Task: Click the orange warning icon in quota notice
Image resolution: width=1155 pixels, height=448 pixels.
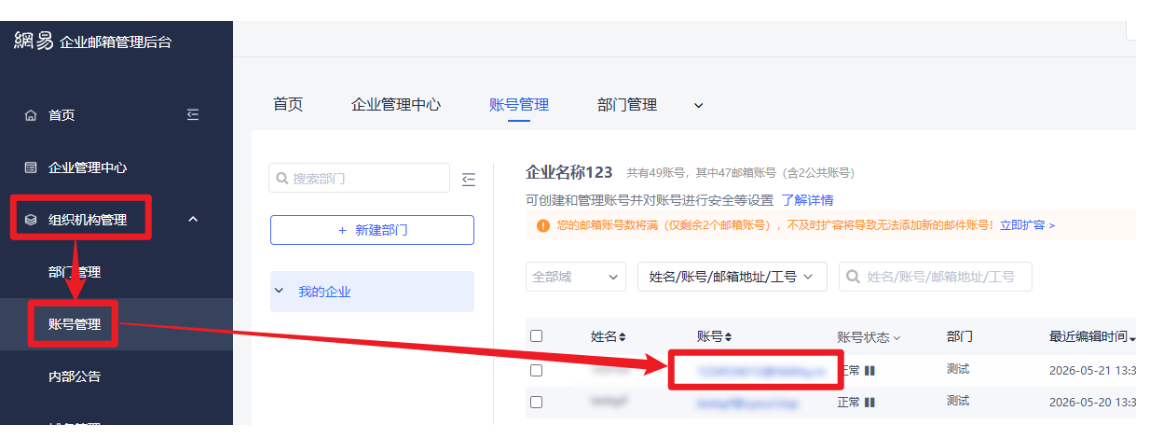Action: pyautogui.click(x=543, y=225)
